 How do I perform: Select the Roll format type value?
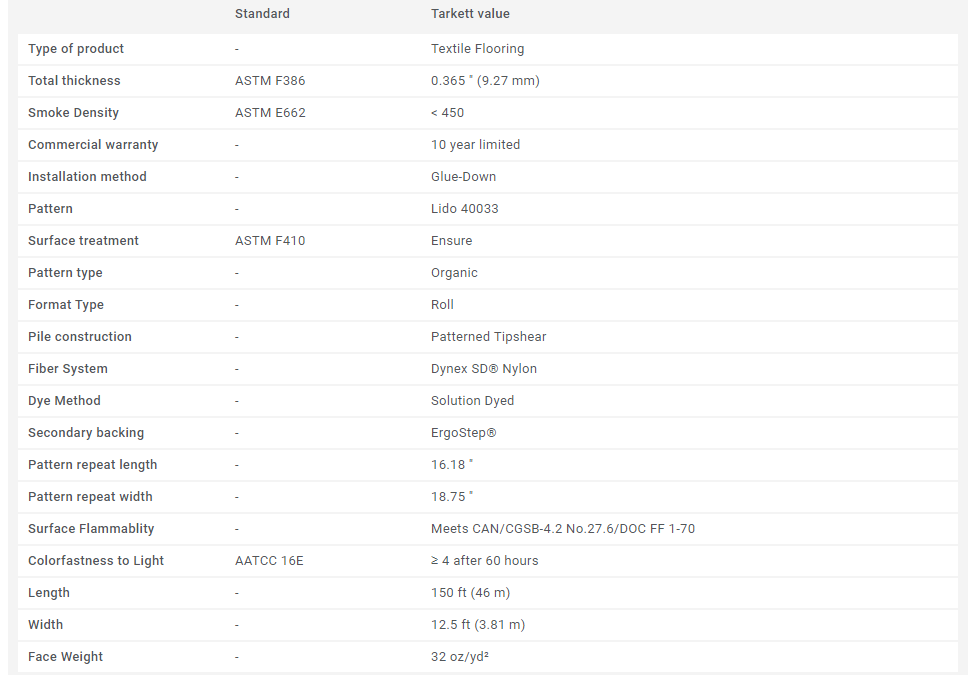442,305
